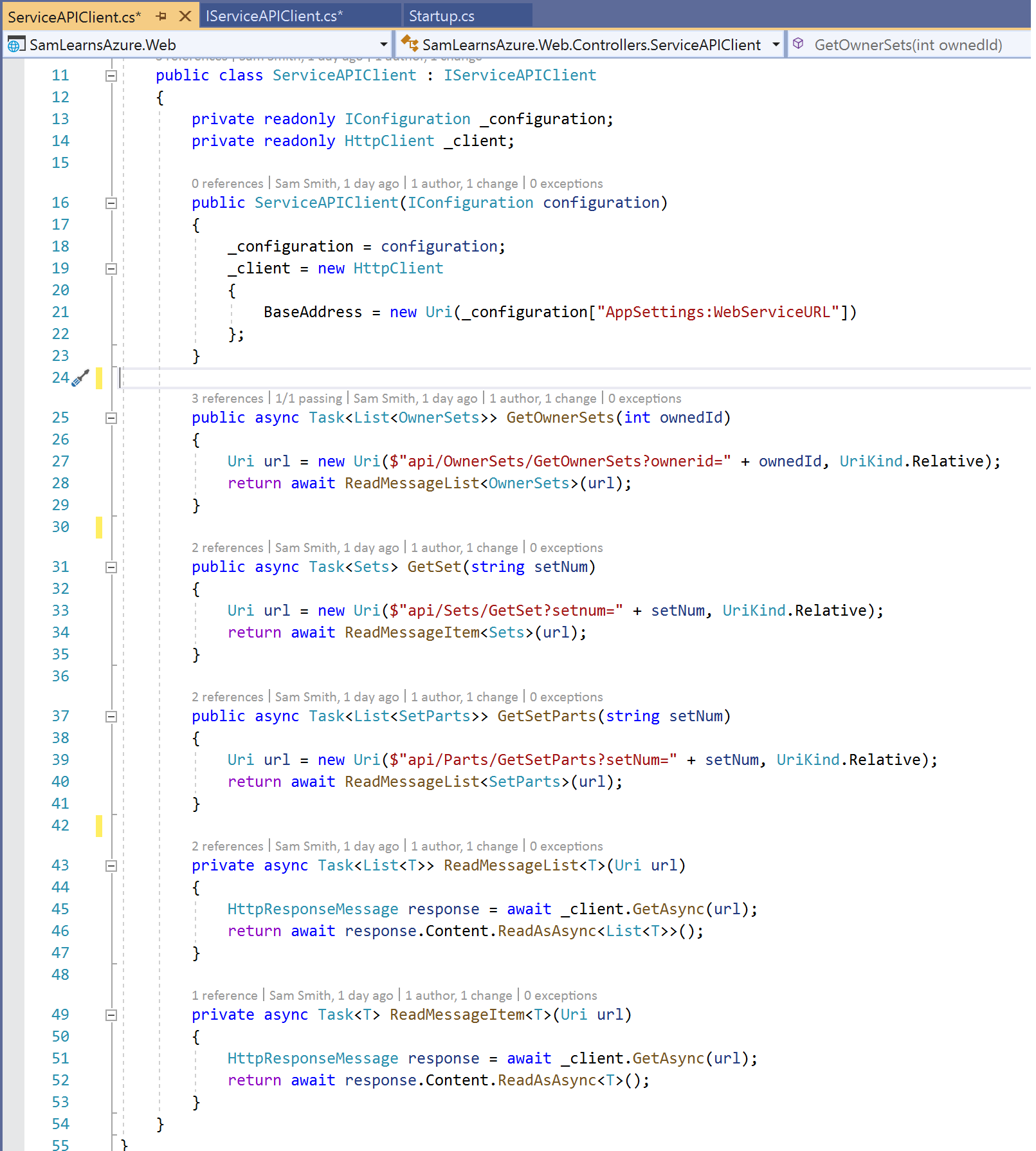Collapse the GetSet method block
1036x1151 pixels.
click(x=111, y=567)
